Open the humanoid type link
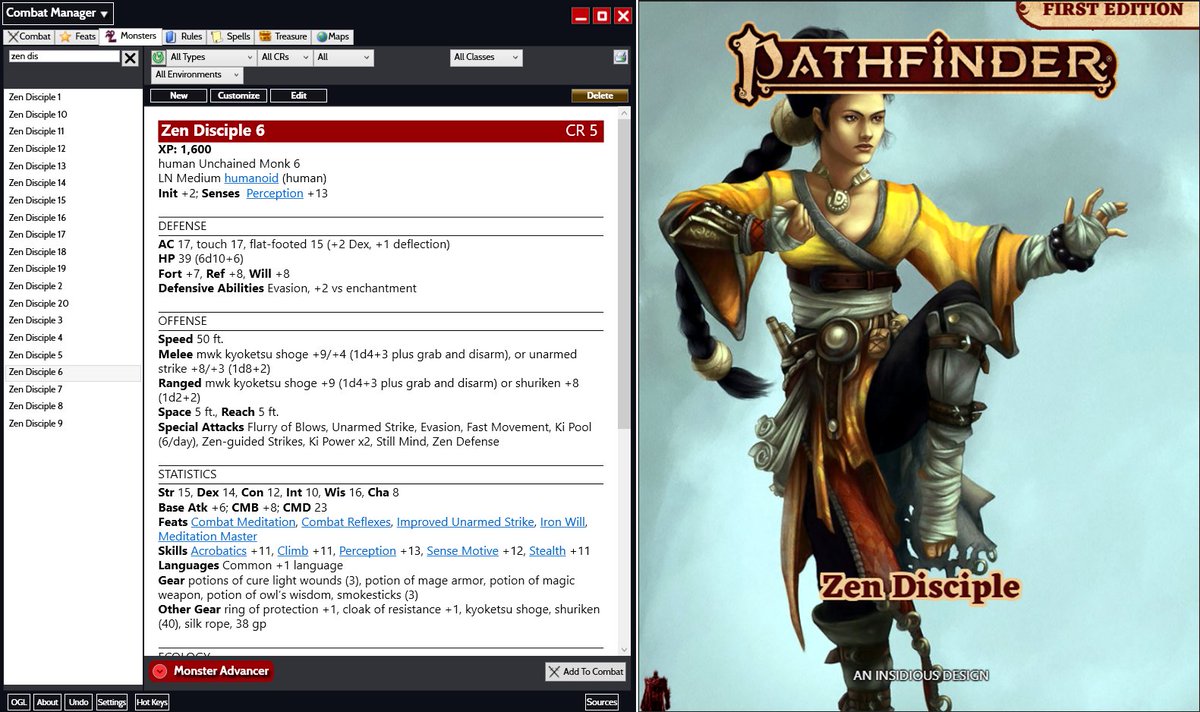Viewport: 1200px width, 712px height. (x=251, y=179)
